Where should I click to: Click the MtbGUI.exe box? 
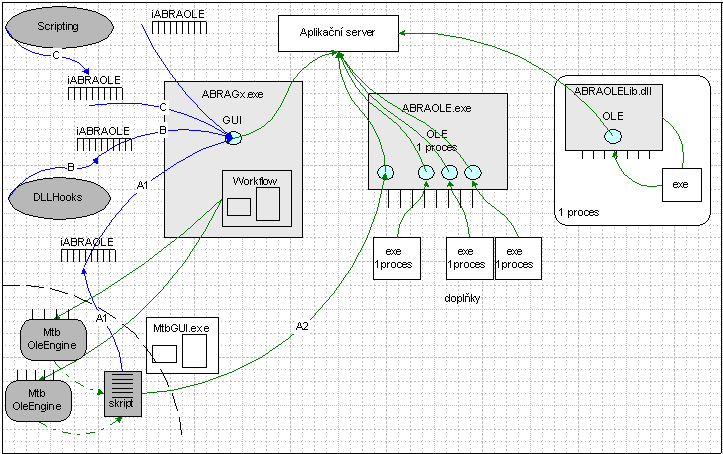181,345
